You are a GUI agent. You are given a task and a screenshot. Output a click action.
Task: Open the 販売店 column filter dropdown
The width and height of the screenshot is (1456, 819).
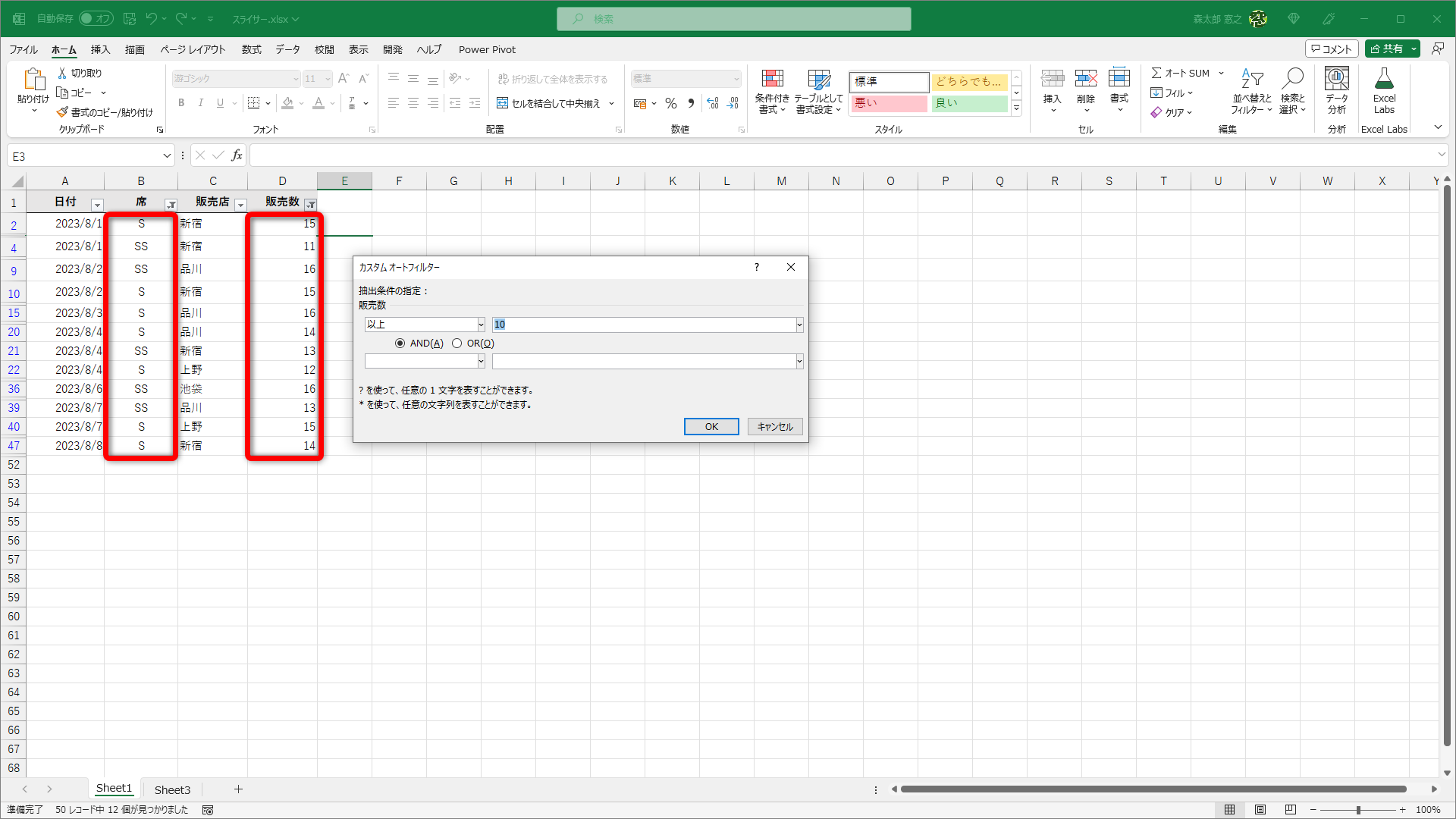click(240, 205)
